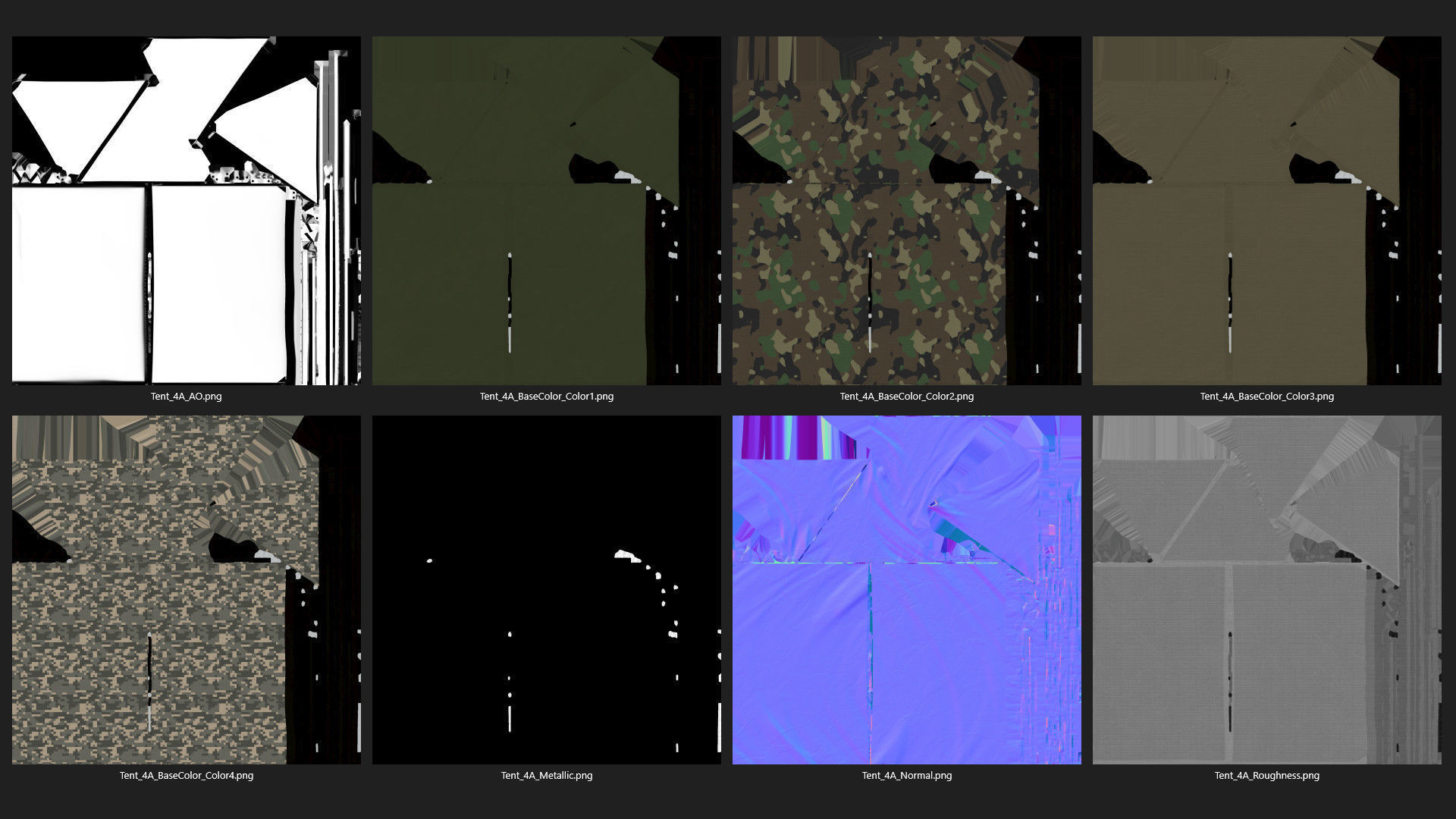Click the Tent_4A_AO.png file name label
1456x819 pixels.
186,396
